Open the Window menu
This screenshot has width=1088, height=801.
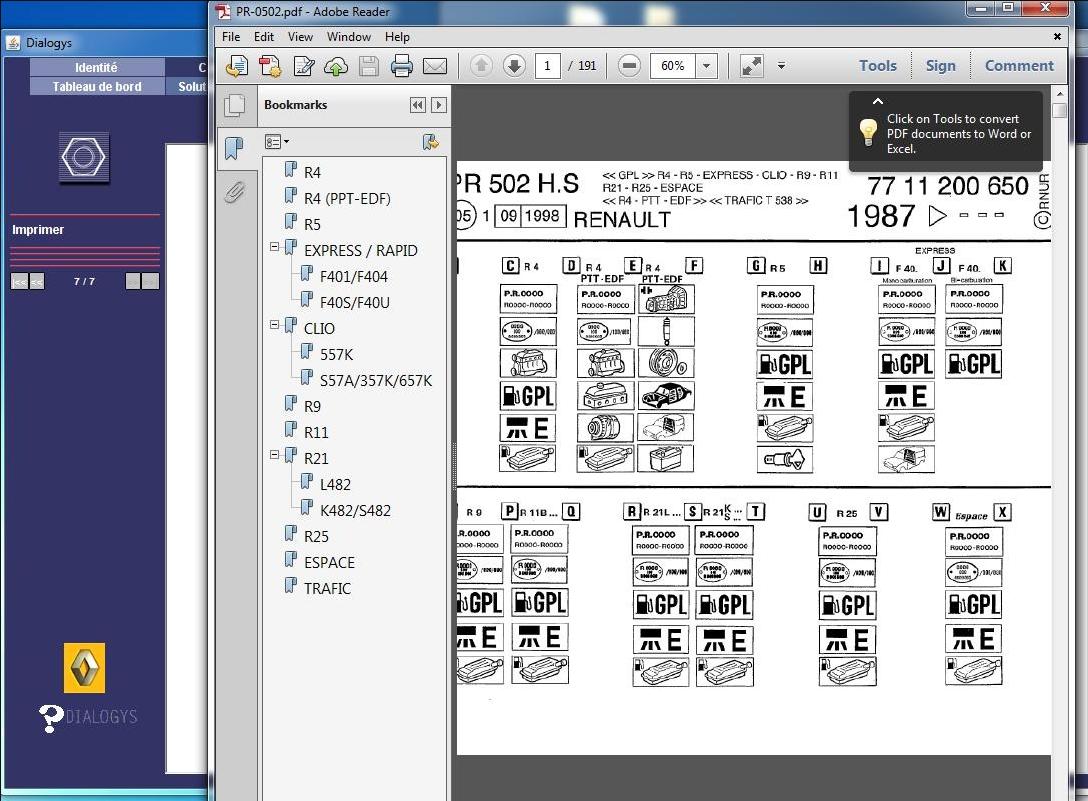[348, 37]
